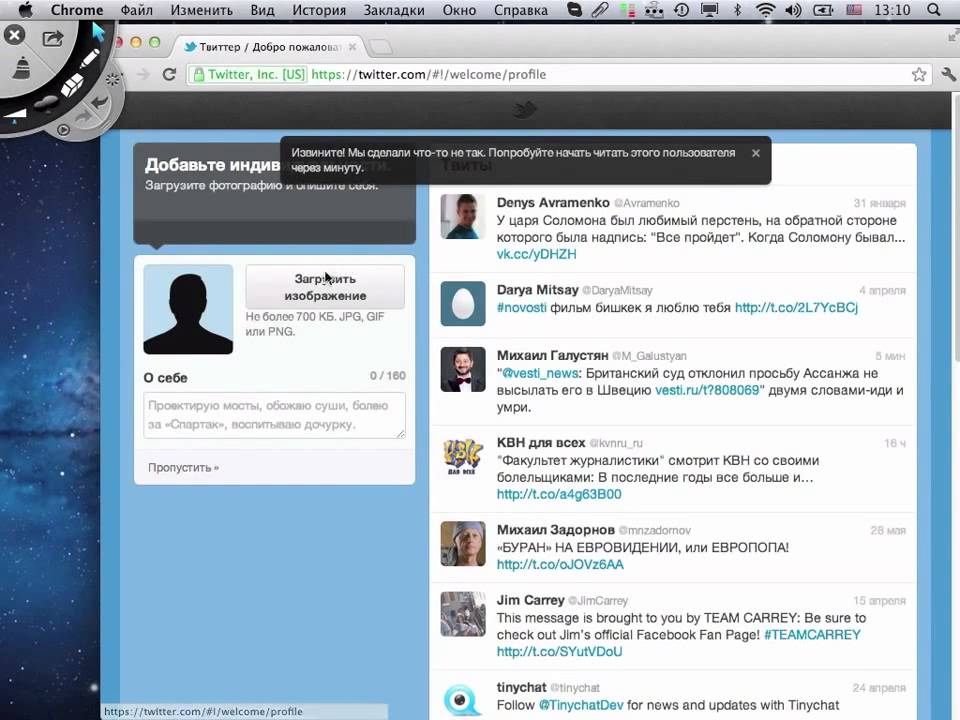Open the Окно menu

tap(459, 10)
